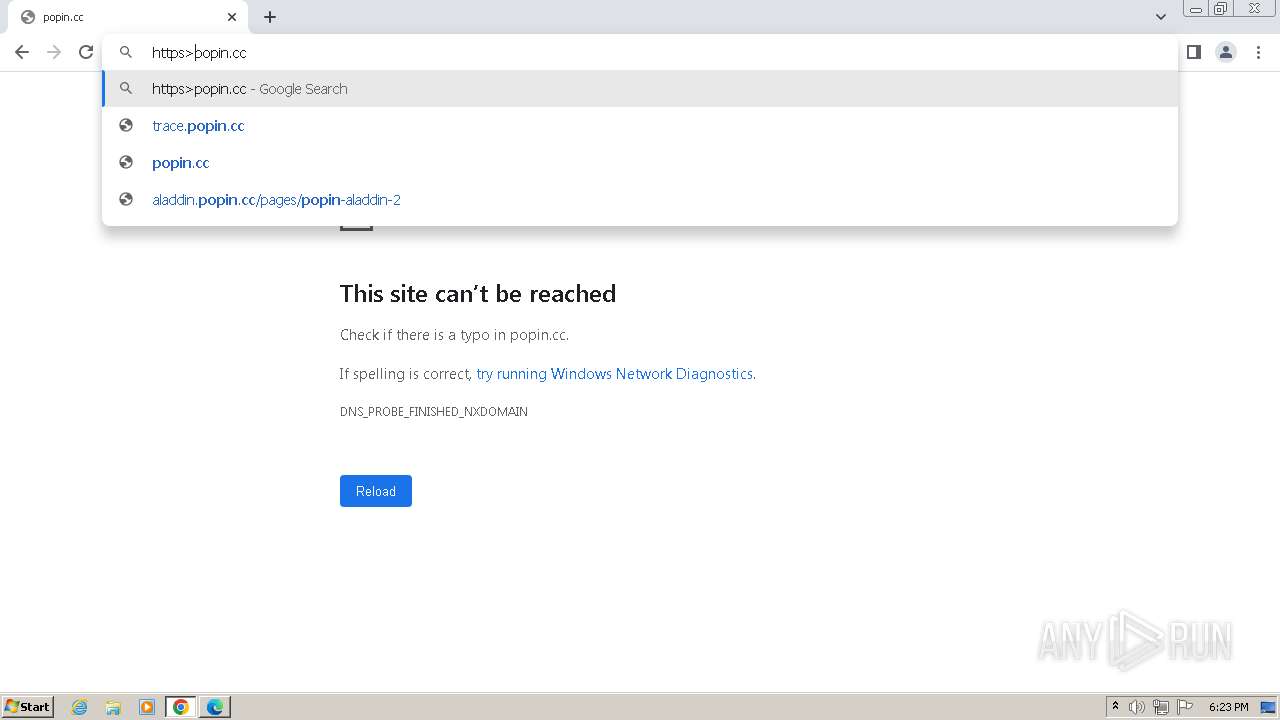The width and height of the screenshot is (1280, 720).
Task: Close the popin.cc tab
Action: [232, 17]
